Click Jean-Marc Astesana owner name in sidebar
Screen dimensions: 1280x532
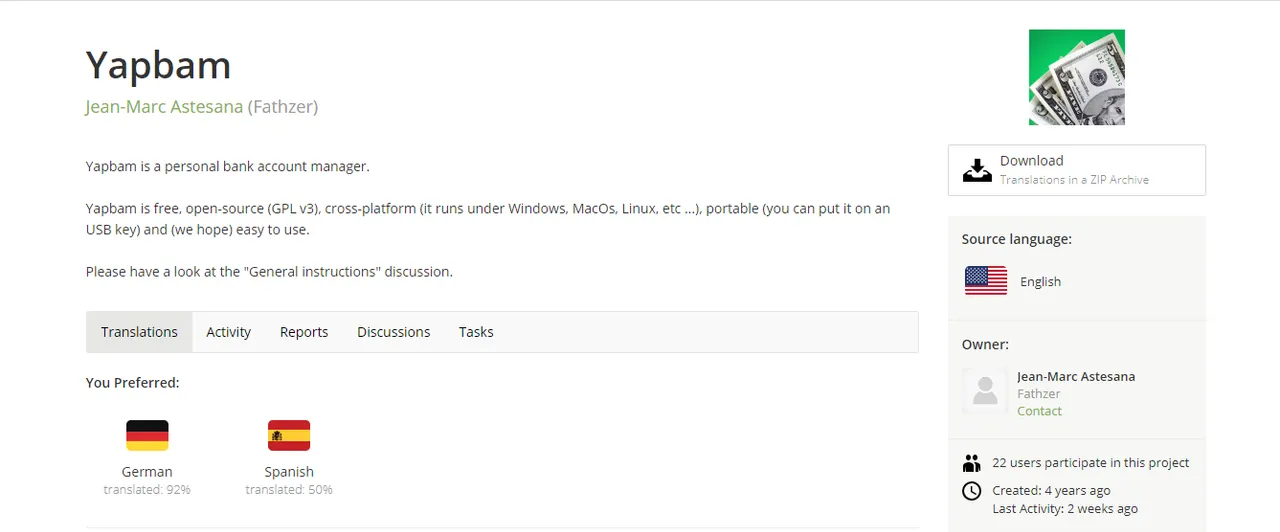coord(1076,377)
